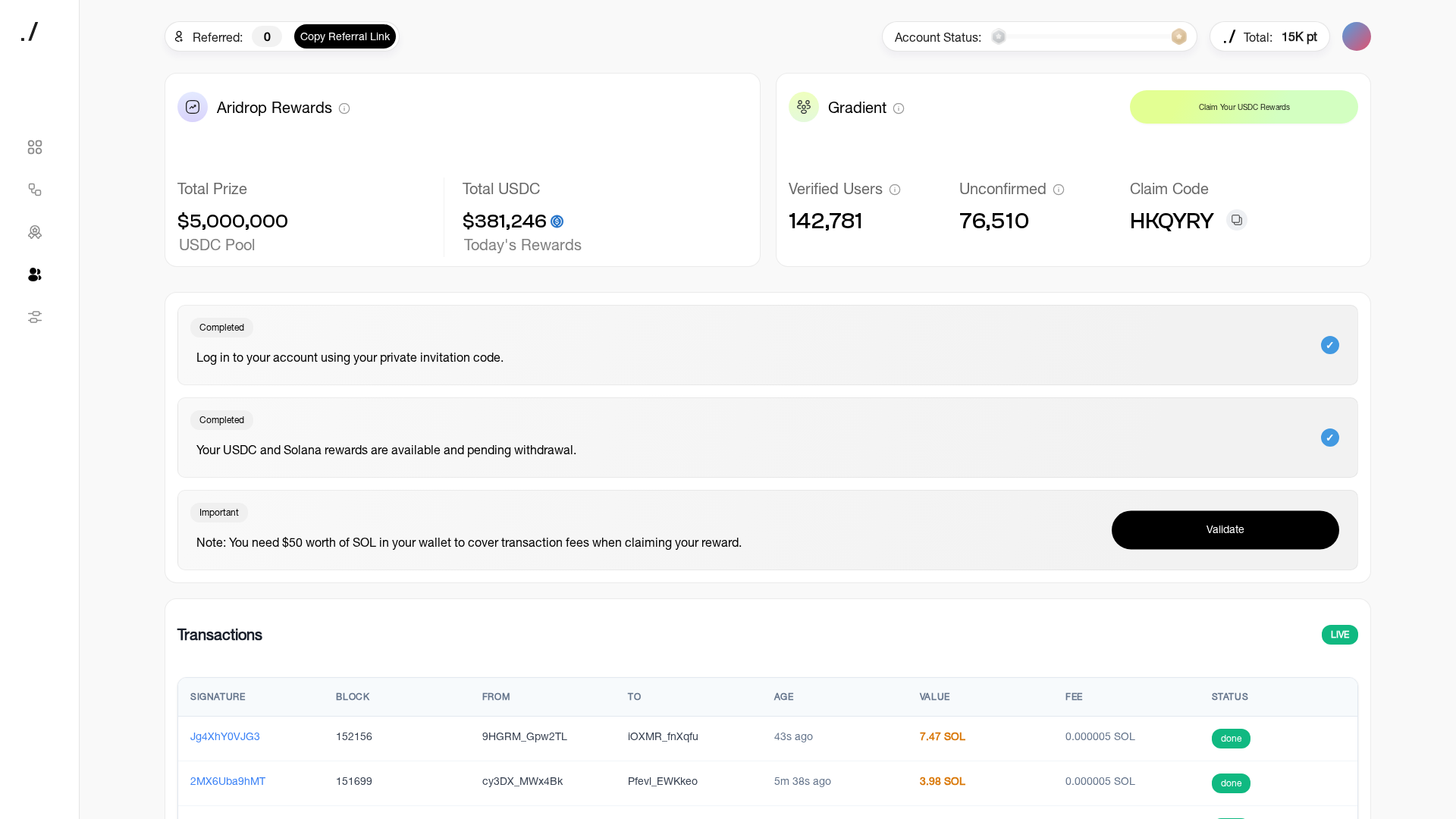Click the Important tag label
Viewport: 1456px width, 819px height.
(219, 513)
